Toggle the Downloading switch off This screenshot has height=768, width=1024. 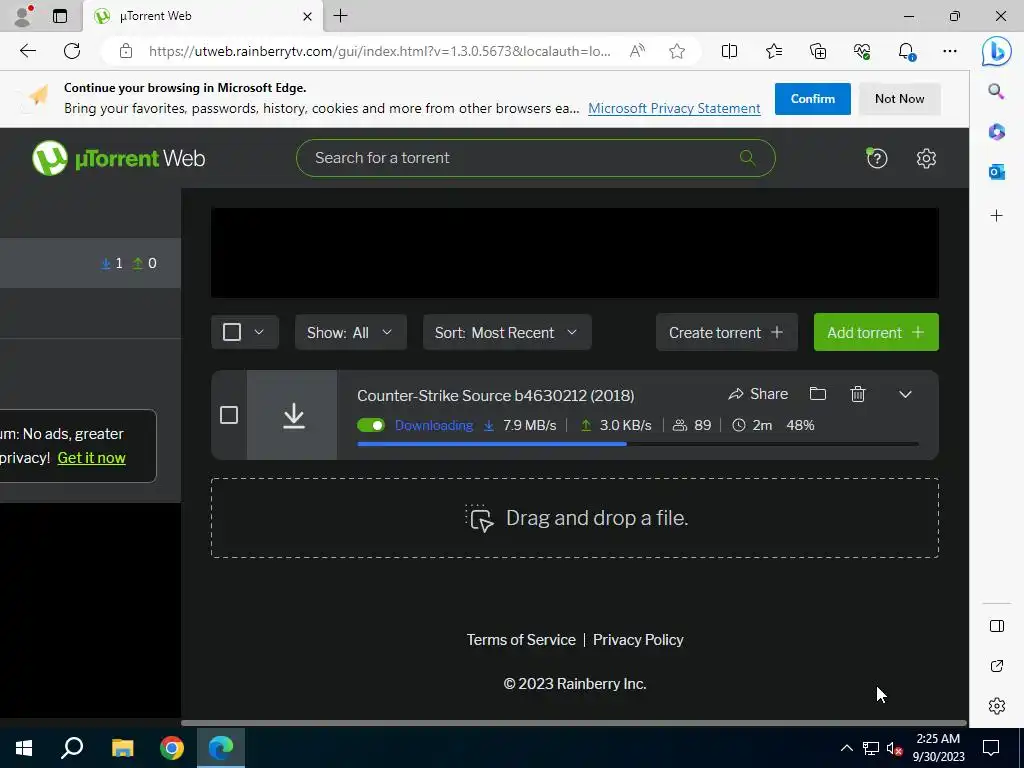pyautogui.click(x=371, y=425)
